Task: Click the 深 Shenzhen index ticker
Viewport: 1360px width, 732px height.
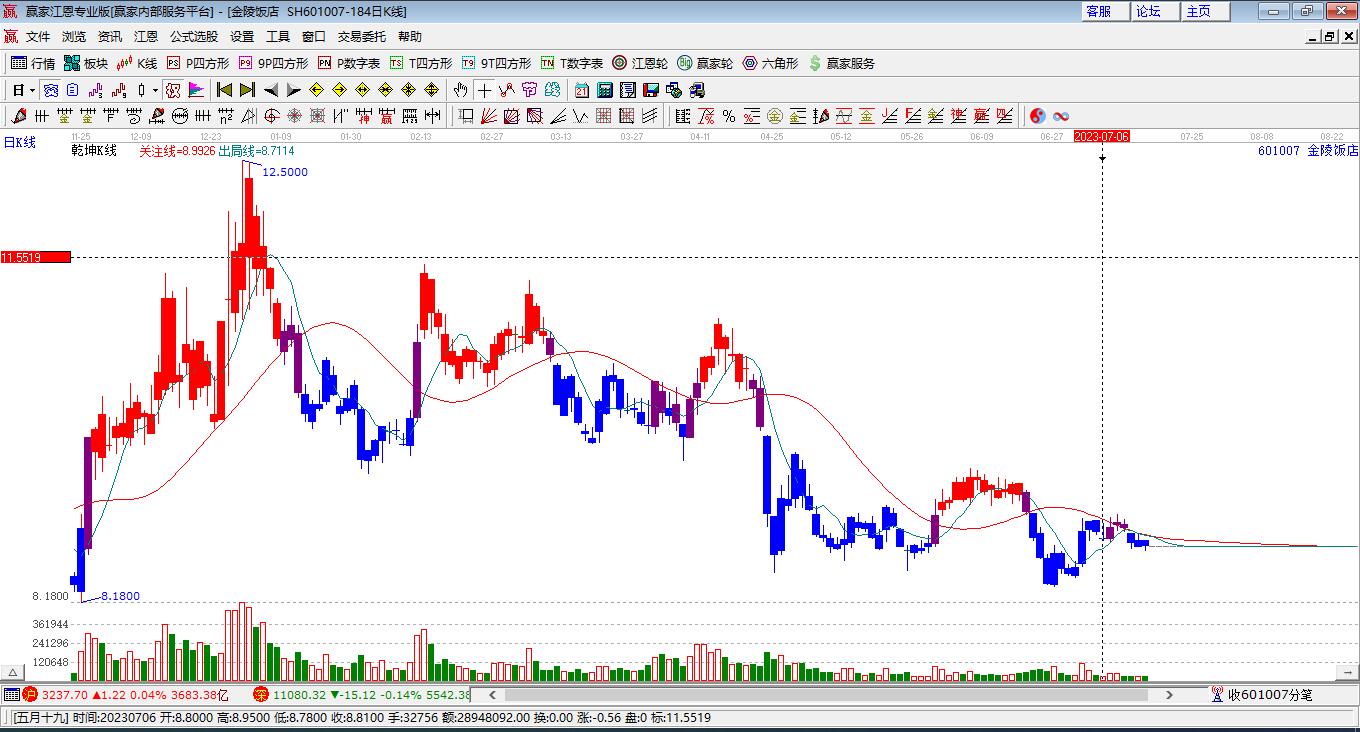Action: point(361,694)
